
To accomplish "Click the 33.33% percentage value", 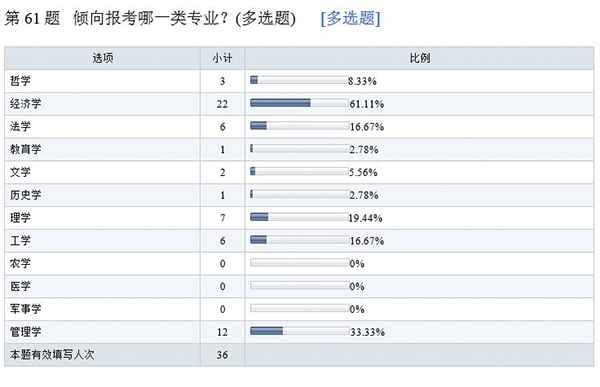I will (367, 332).
